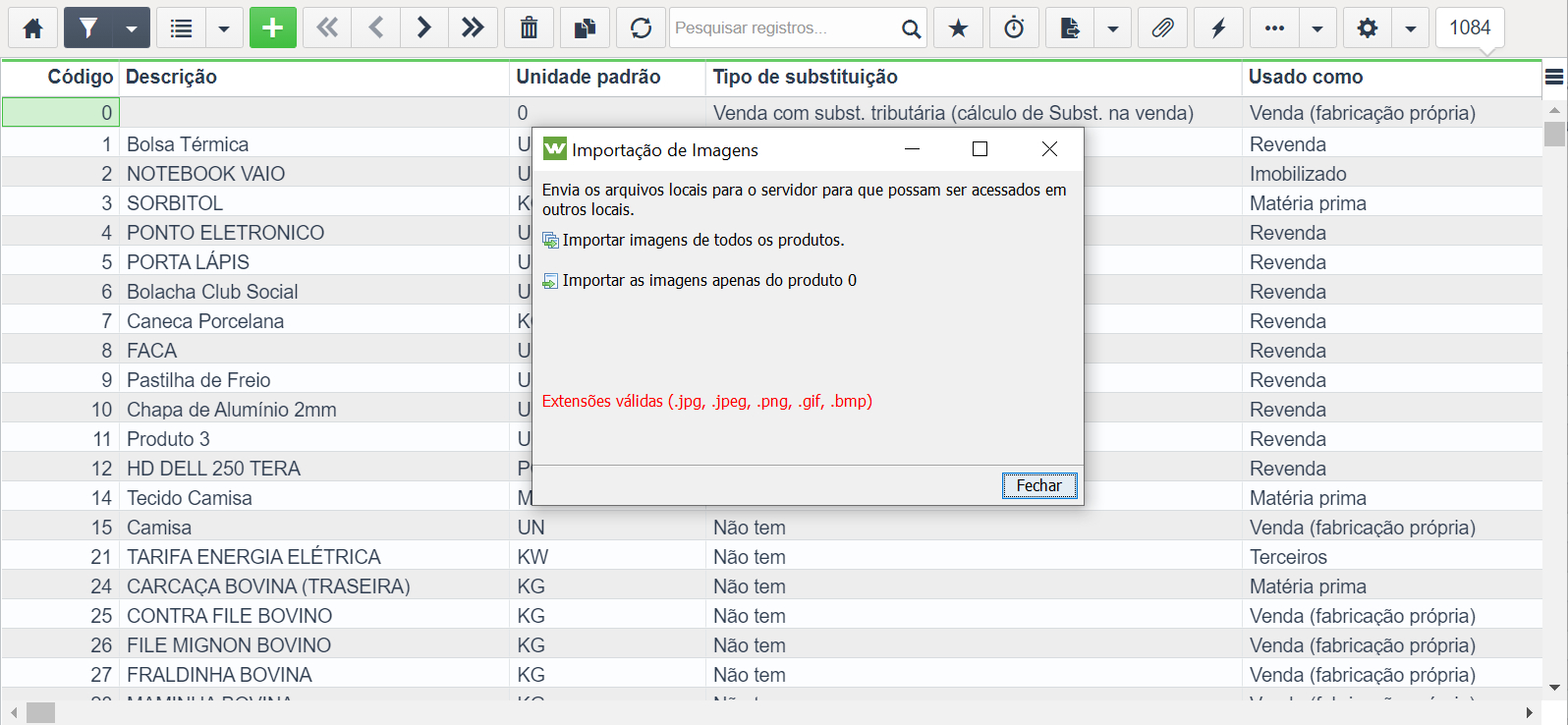Click the horizontal scrollbar thumb
The image size is (1568, 725).
click(40, 712)
